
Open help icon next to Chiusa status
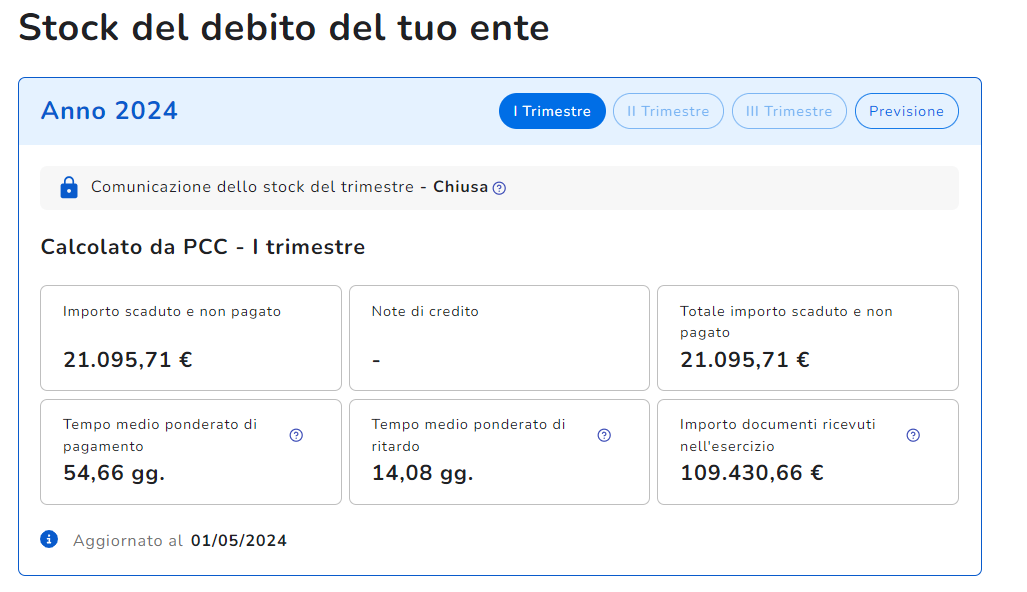click(499, 188)
